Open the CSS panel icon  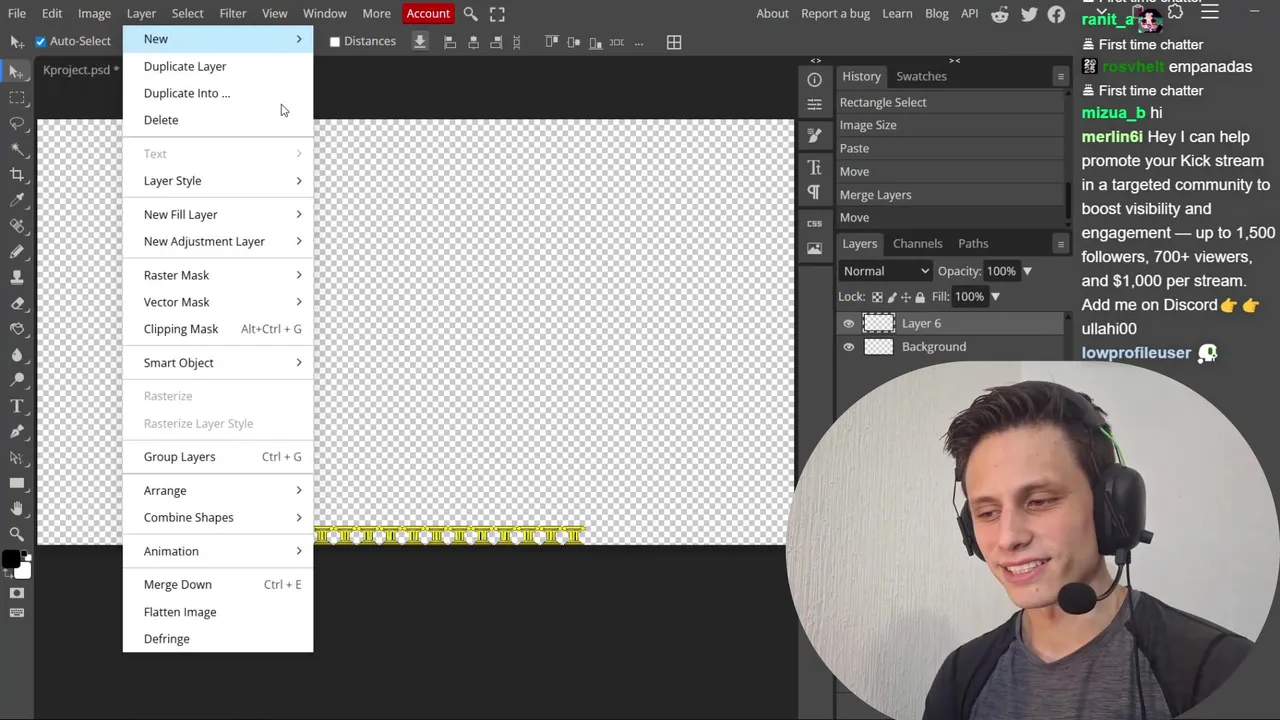click(814, 223)
